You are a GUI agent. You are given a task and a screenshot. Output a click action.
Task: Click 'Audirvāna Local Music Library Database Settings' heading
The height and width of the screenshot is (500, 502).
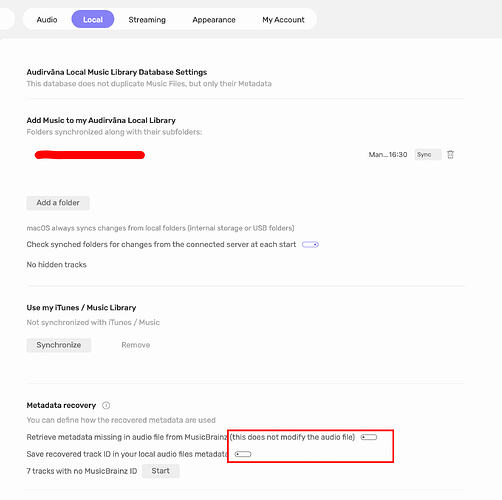(117, 72)
